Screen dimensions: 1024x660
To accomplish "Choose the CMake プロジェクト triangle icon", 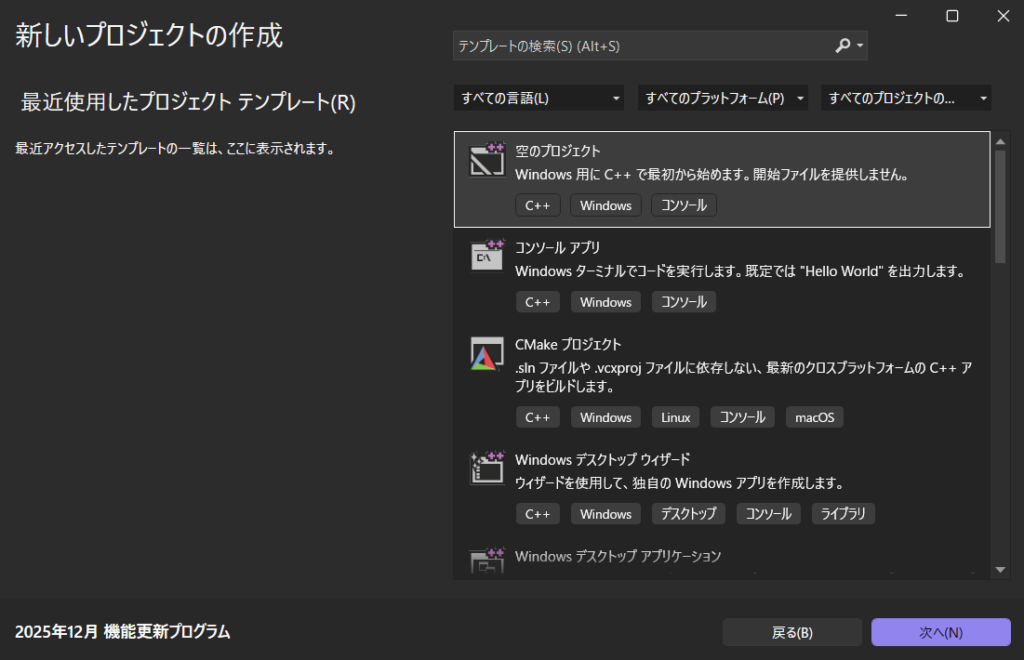I will [487, 354].
